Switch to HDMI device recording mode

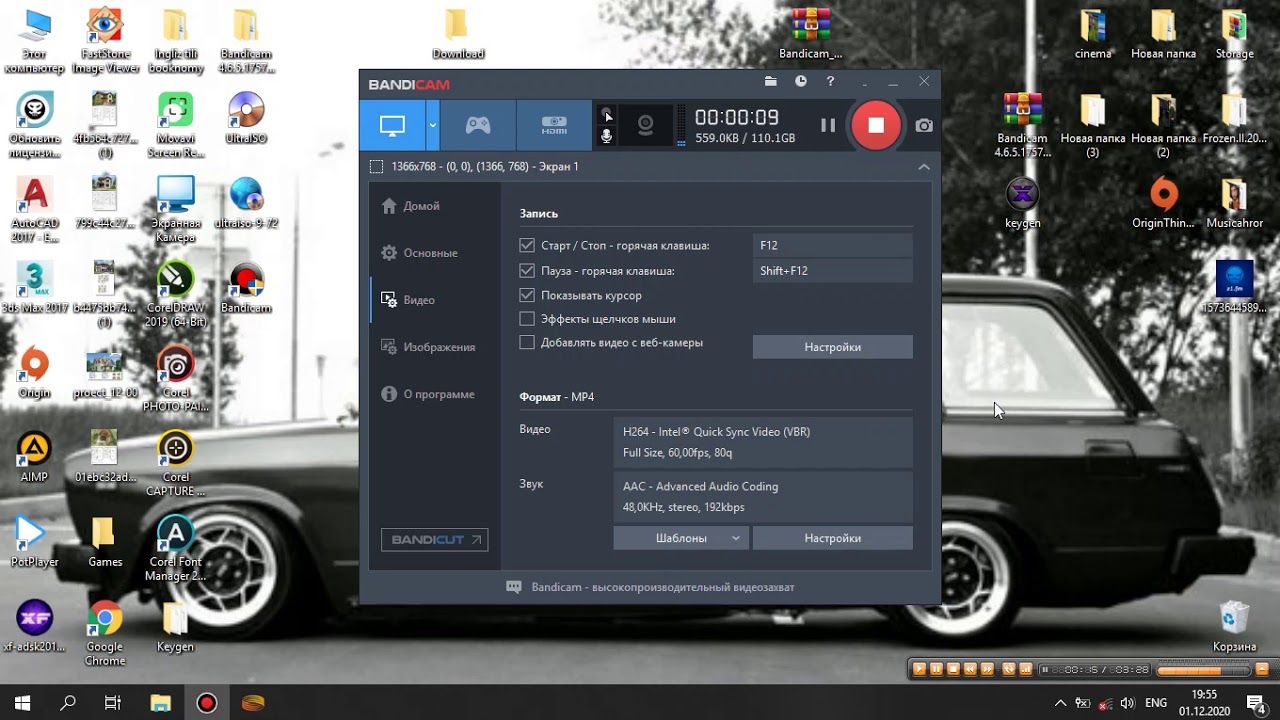(x=554, y=125)
